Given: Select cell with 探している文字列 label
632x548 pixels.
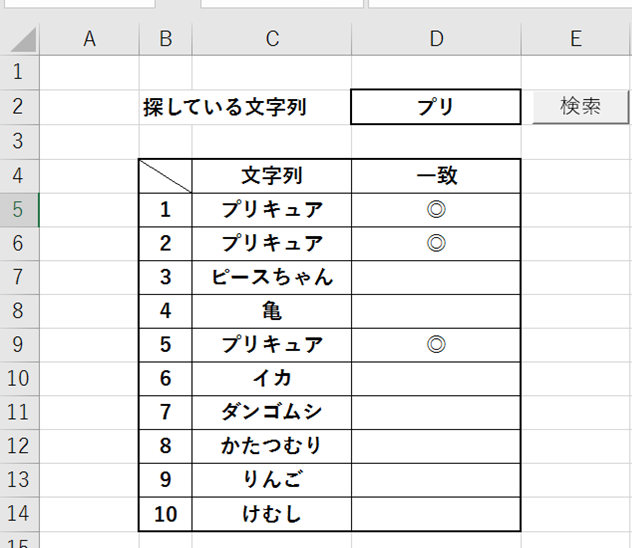Looking at the screenshot, I should [225, 107].
